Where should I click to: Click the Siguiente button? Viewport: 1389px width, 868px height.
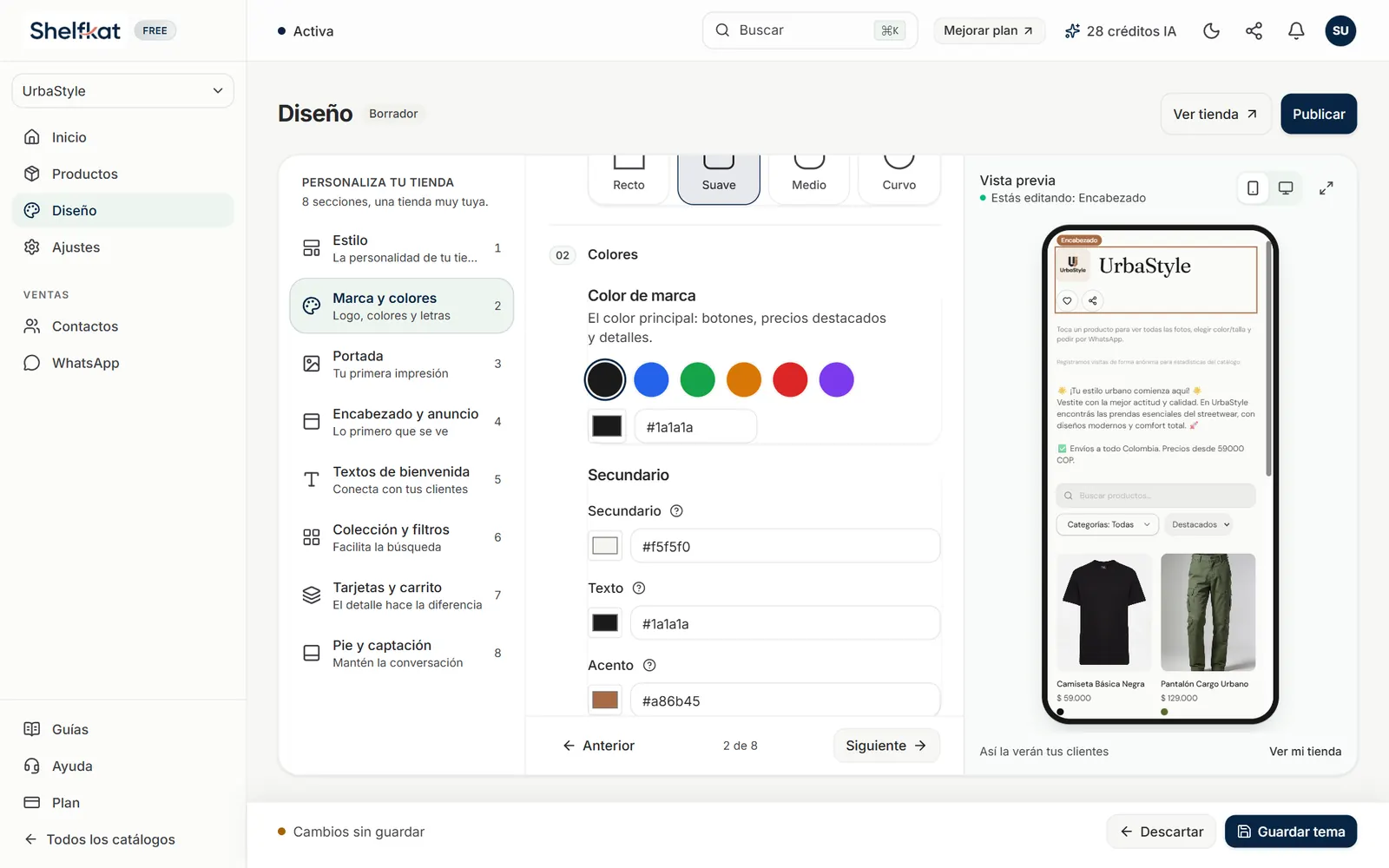[886, 746]
